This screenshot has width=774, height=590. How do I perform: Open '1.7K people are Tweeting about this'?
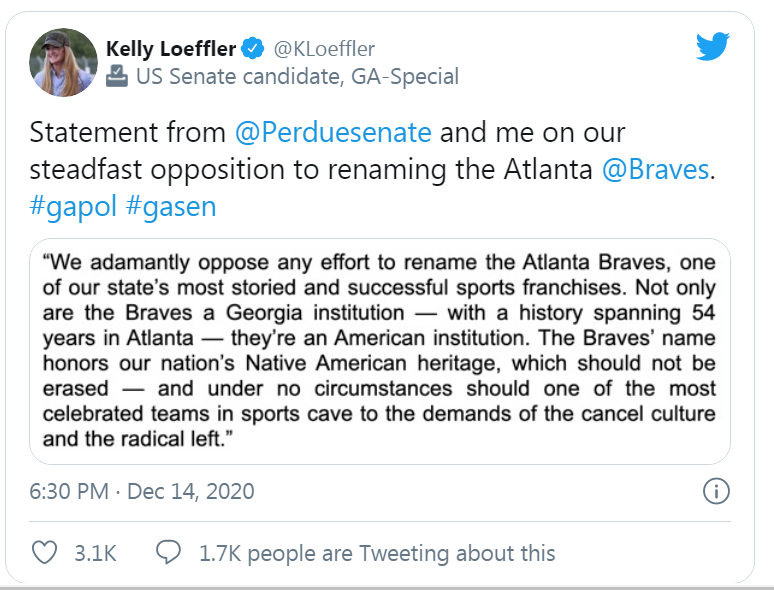click(377, 553)
